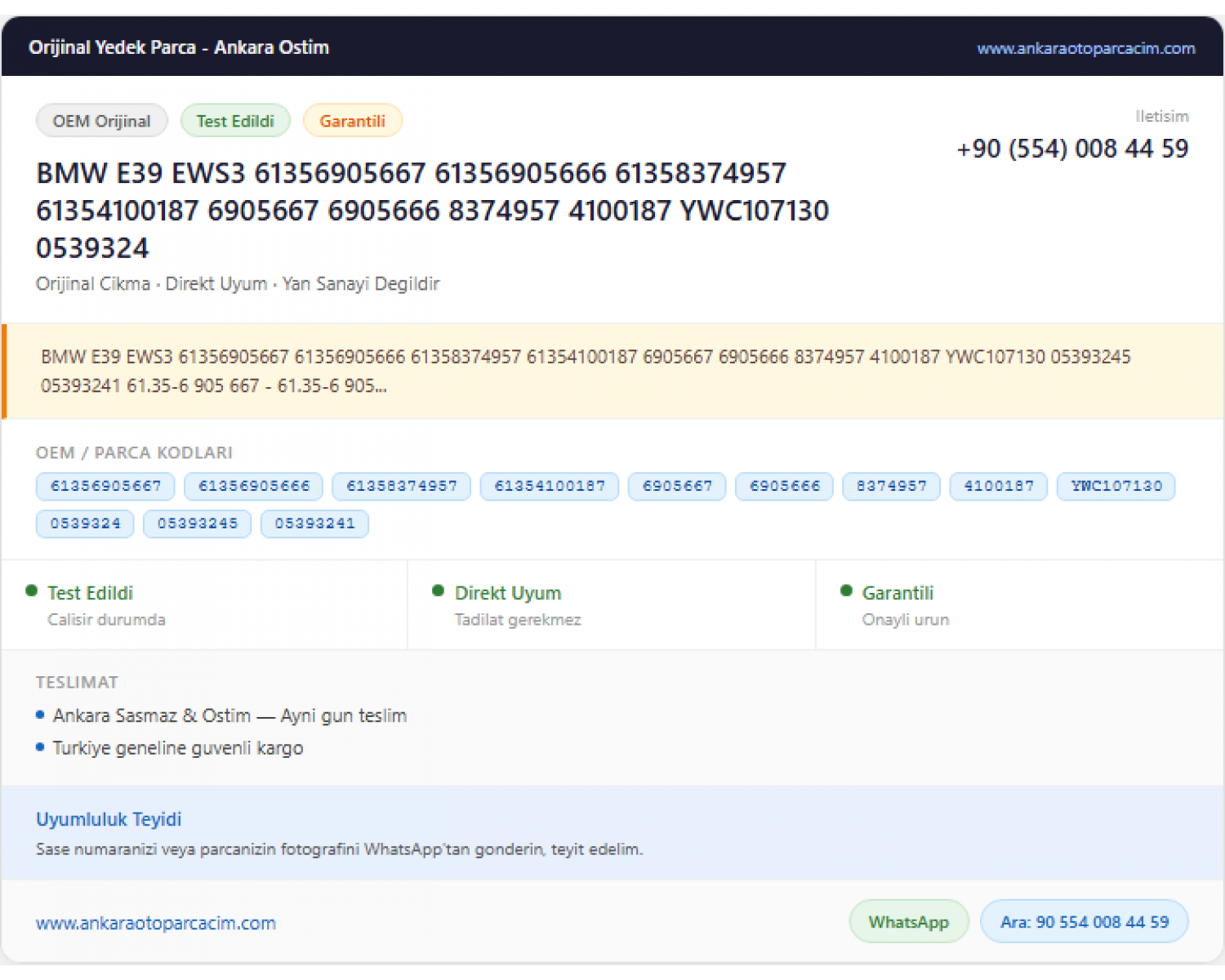Click part code chip 61358374957
Image resolution: width=1225 pixels, height=980 pixels.
[x=402, y=487]
